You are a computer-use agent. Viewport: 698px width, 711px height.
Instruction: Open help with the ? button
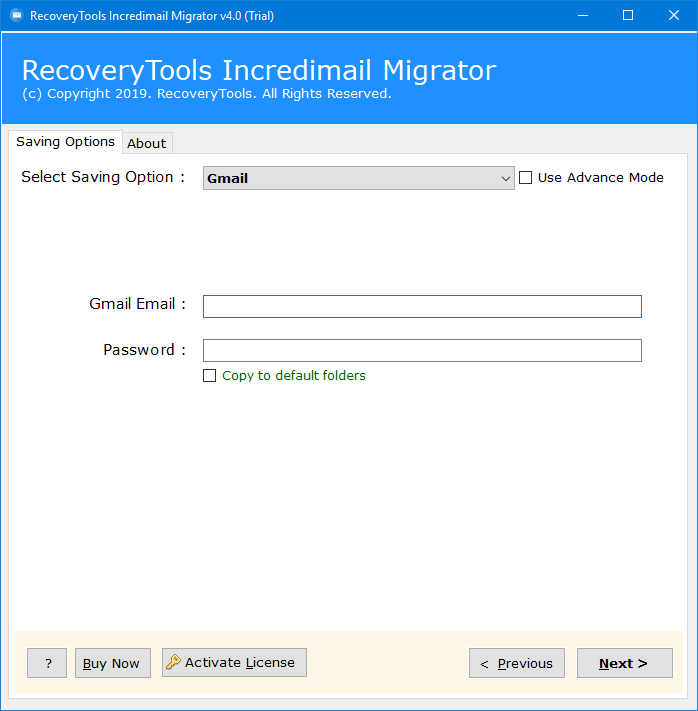coord(47,663)
